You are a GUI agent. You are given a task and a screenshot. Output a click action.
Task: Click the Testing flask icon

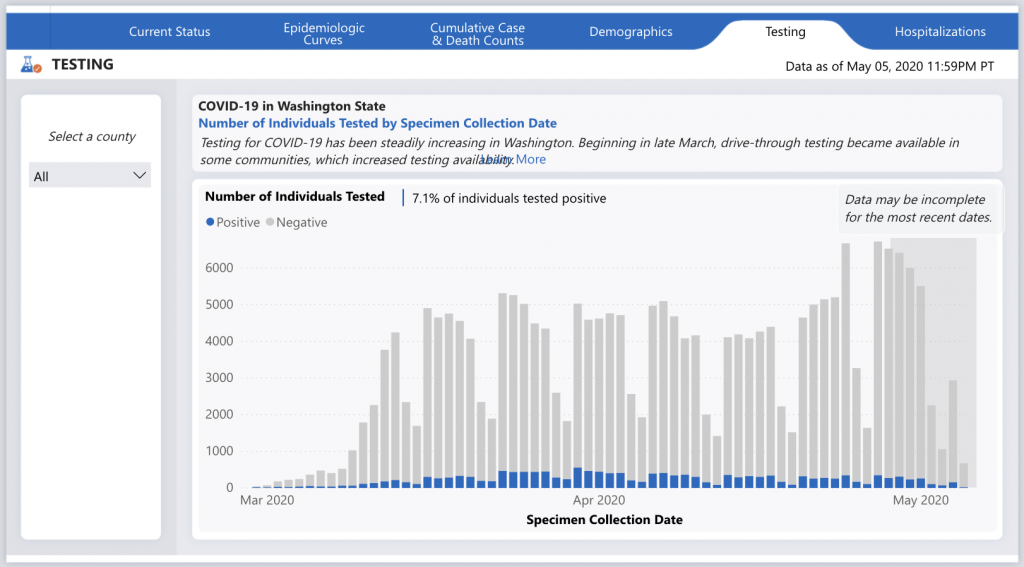pyautogui.click(x=32, y=65)
